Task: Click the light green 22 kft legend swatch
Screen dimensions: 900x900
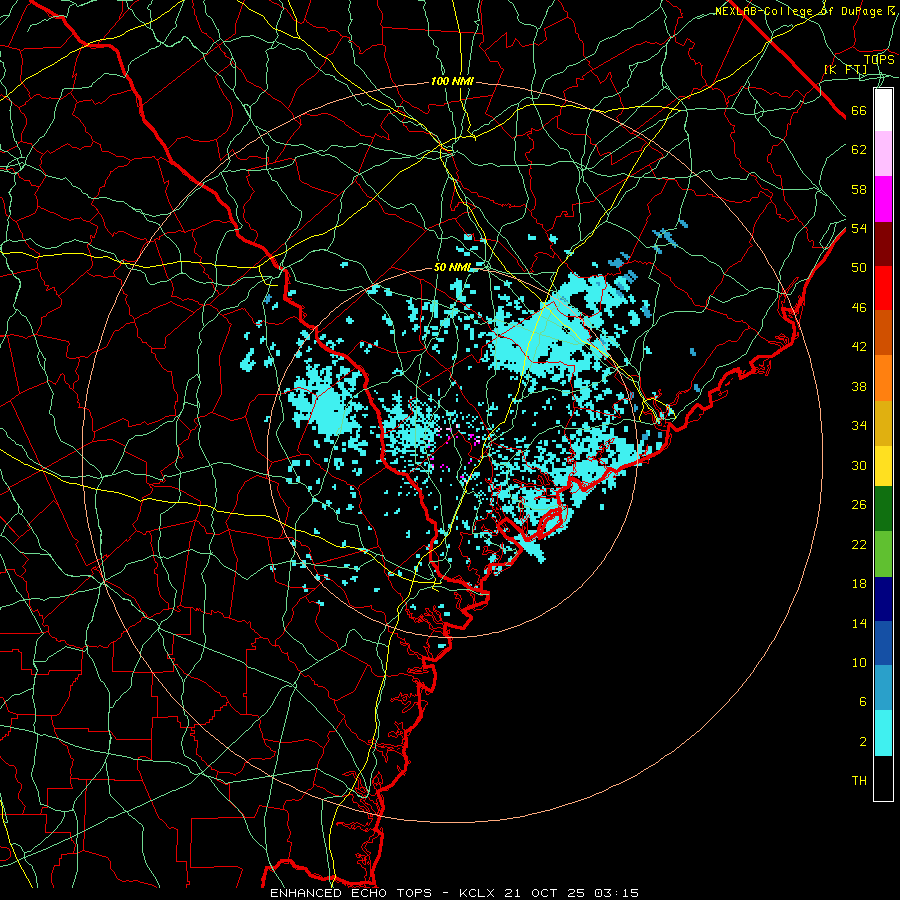Action: click(x=883, y=554)
